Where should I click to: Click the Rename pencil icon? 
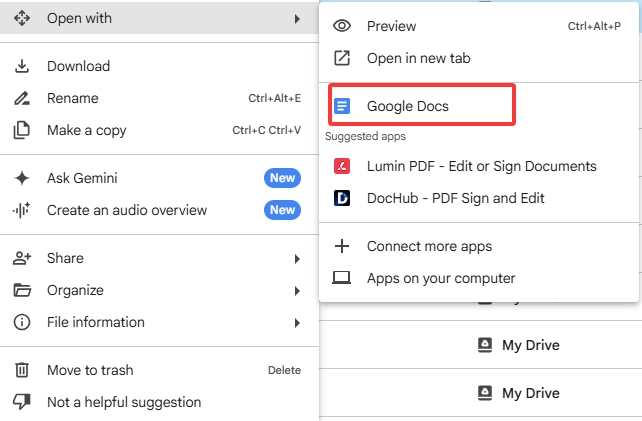click(x=22, y=98)
